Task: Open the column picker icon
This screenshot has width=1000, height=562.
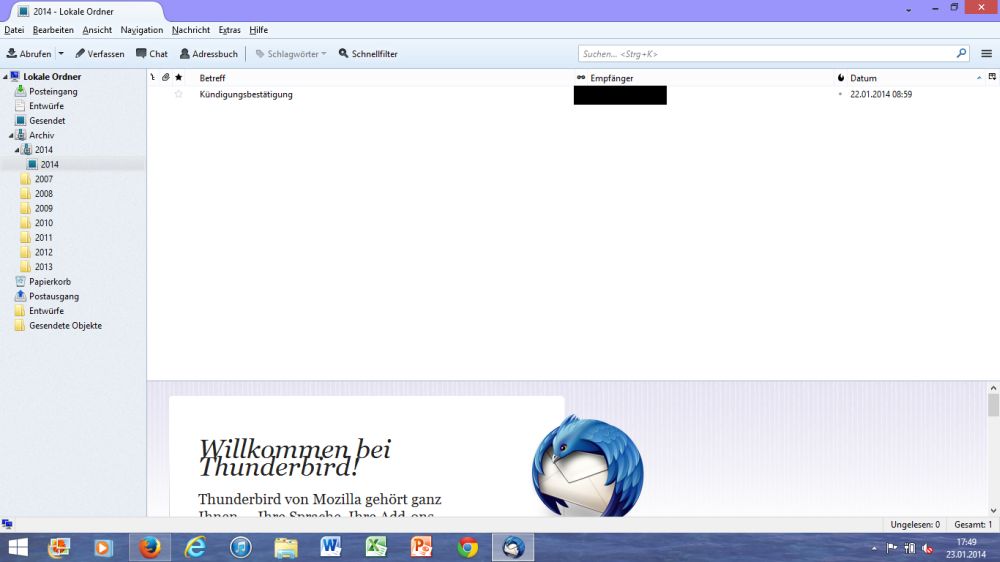Action: click(992, 77)
